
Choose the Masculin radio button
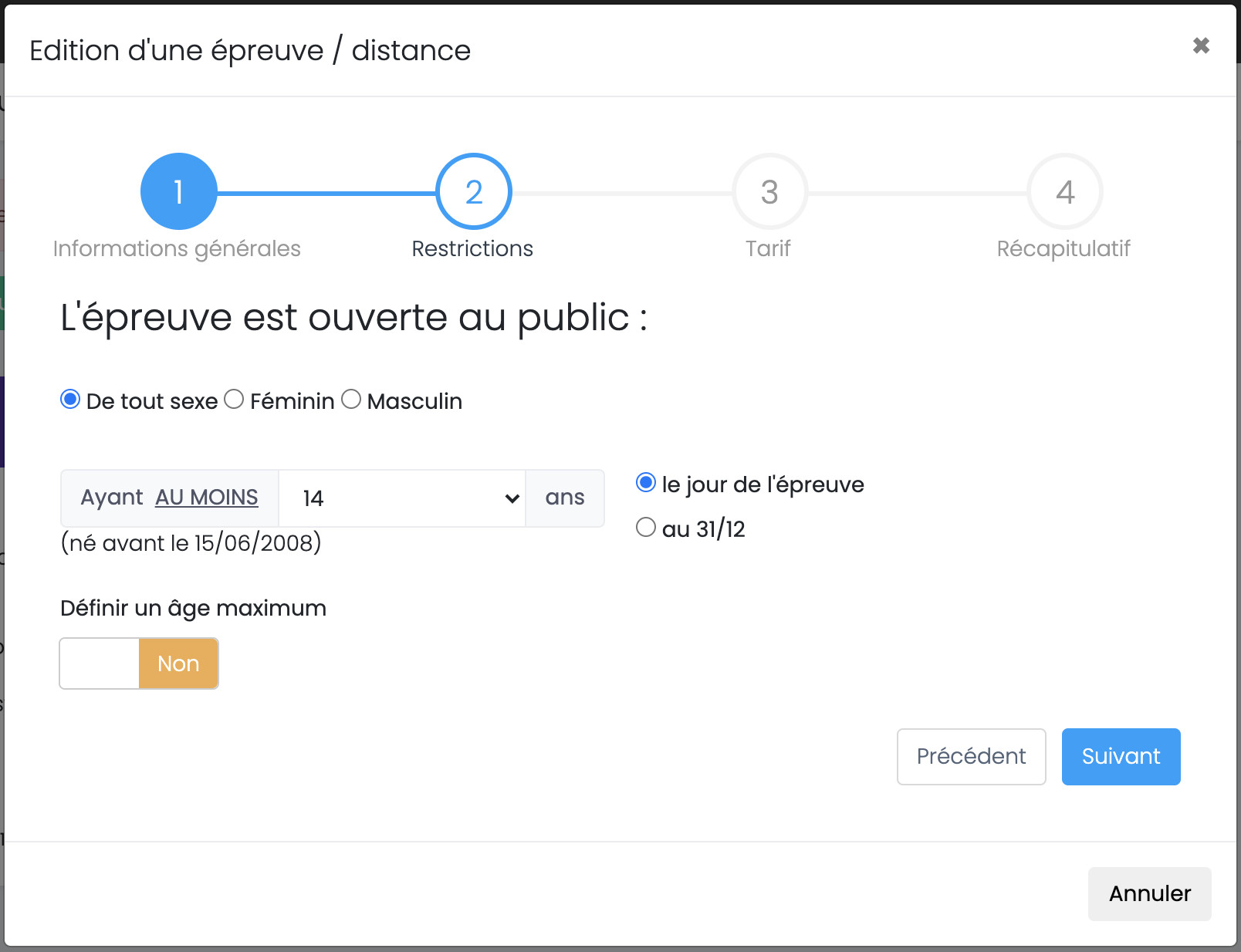pos(351,400)
